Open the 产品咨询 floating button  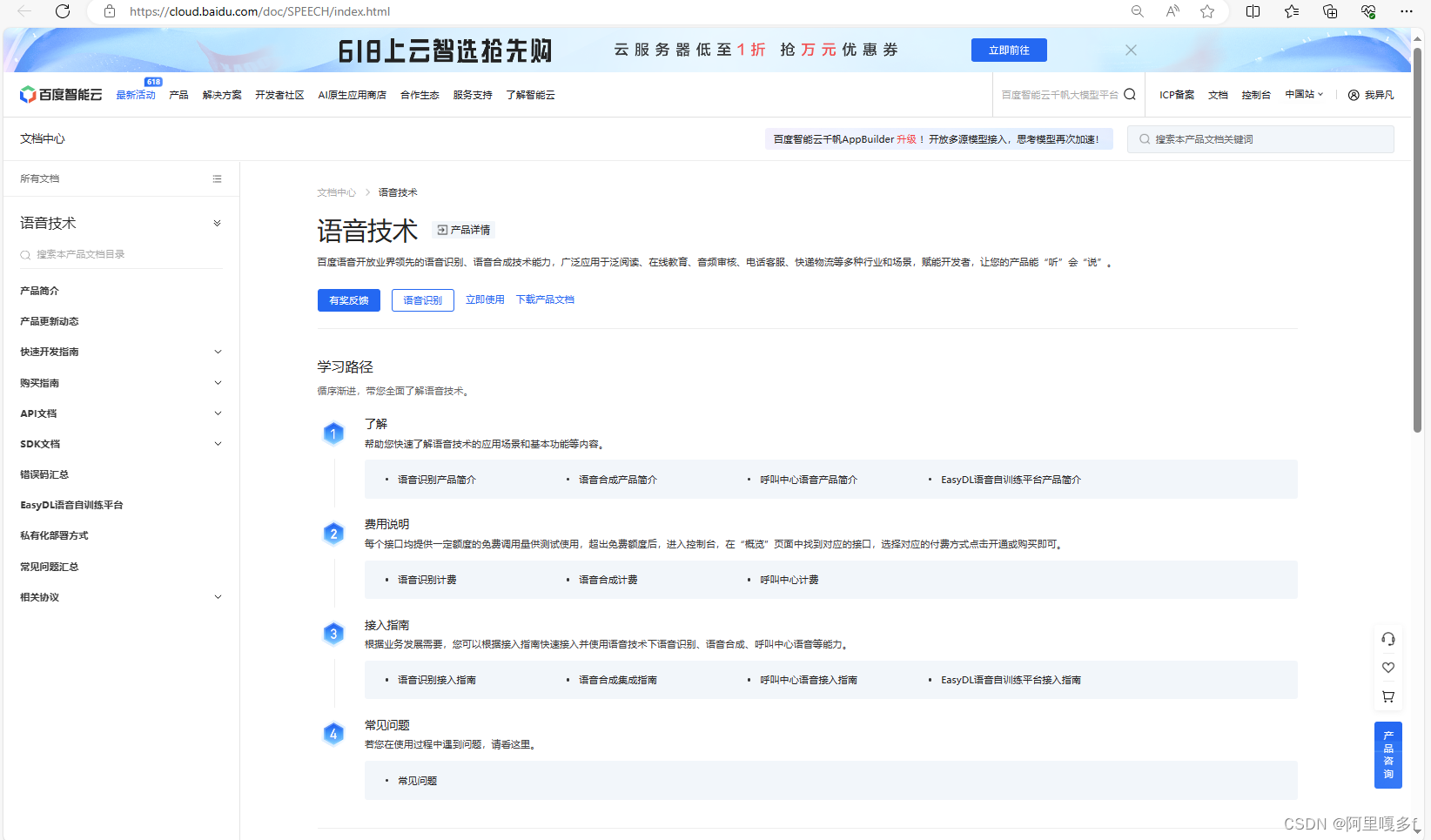click(1388, 755)
